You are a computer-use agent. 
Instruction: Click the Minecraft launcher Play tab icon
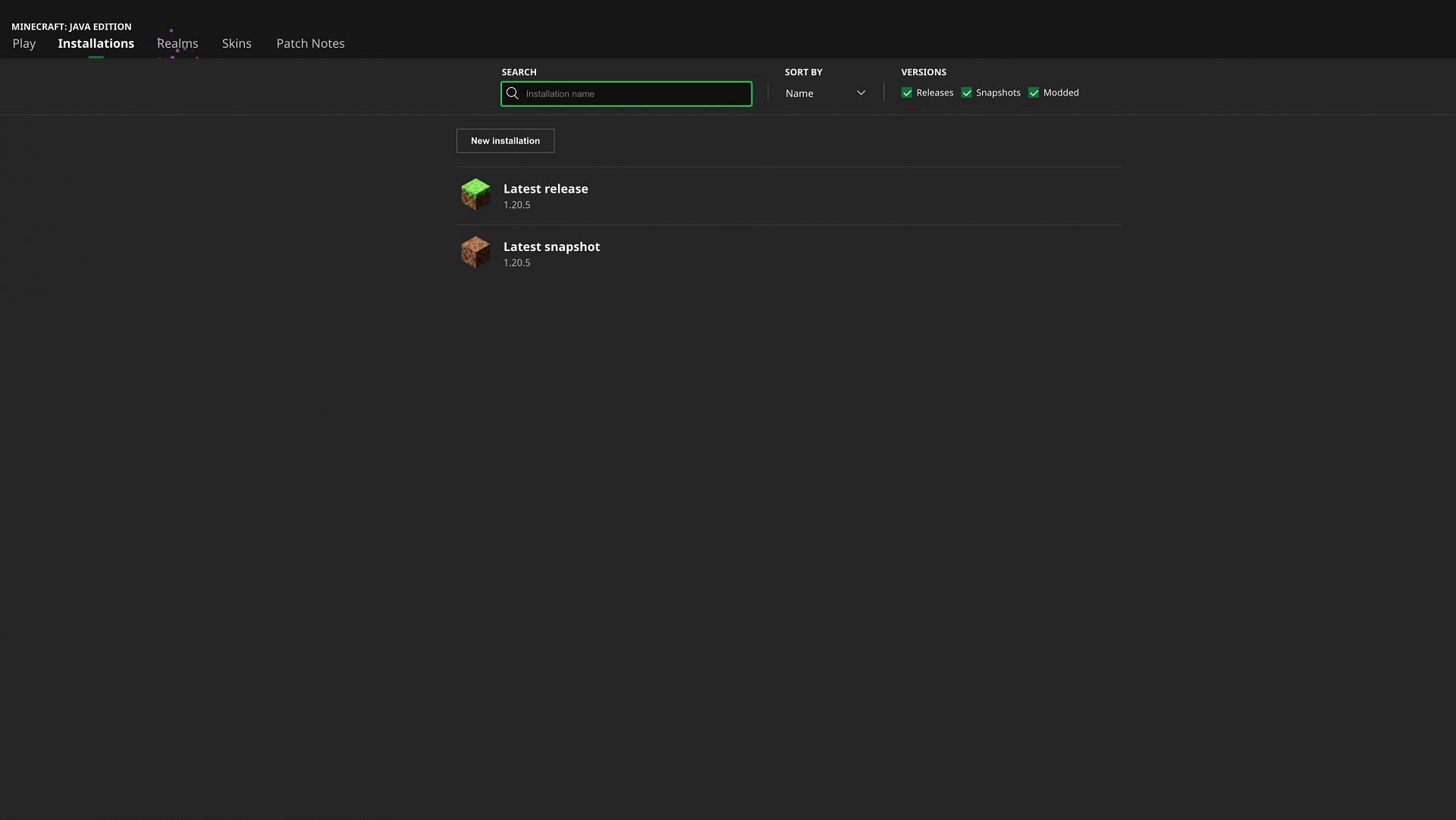(23, 44)
